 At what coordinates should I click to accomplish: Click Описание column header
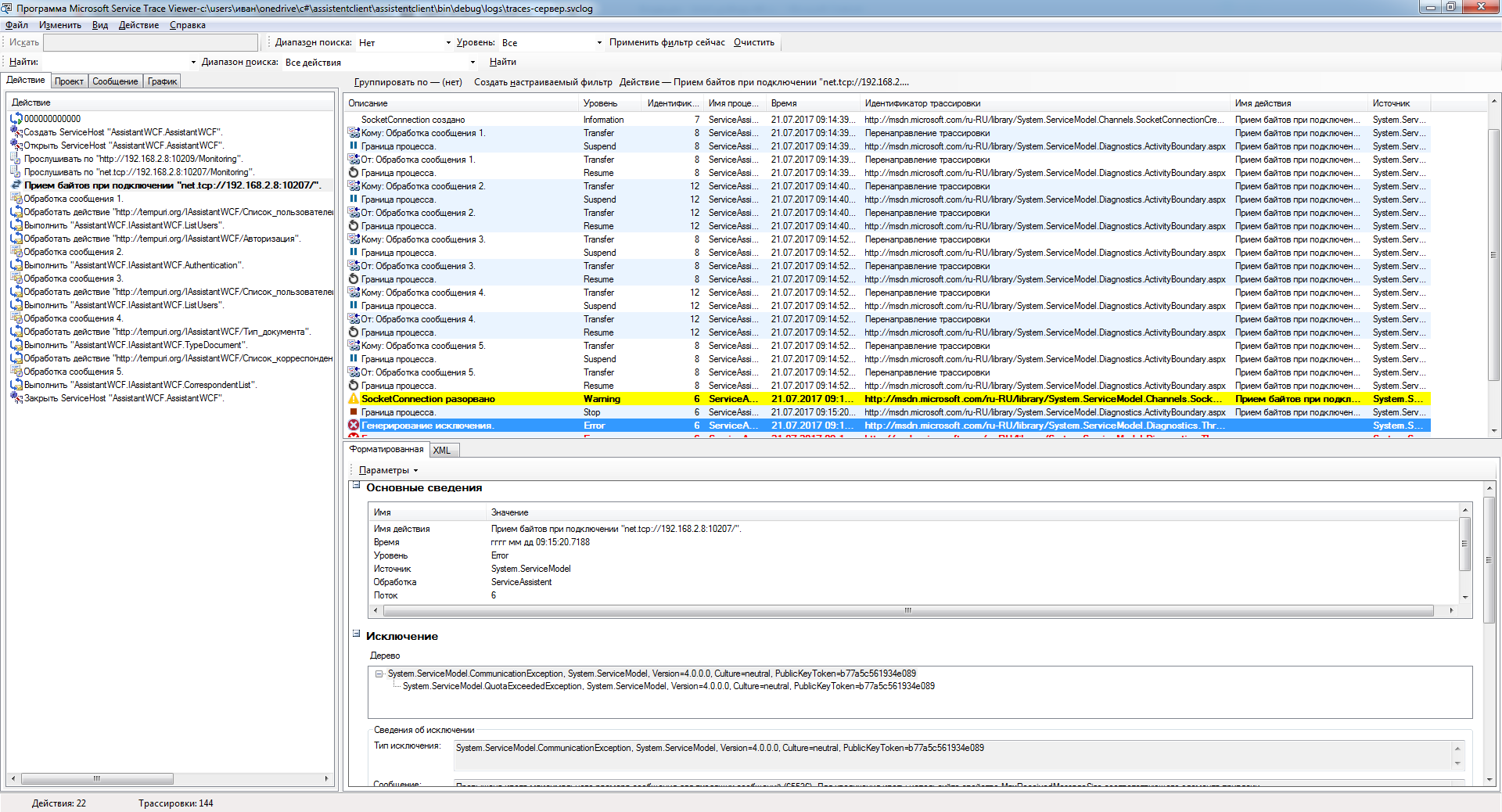click(462, 103)
